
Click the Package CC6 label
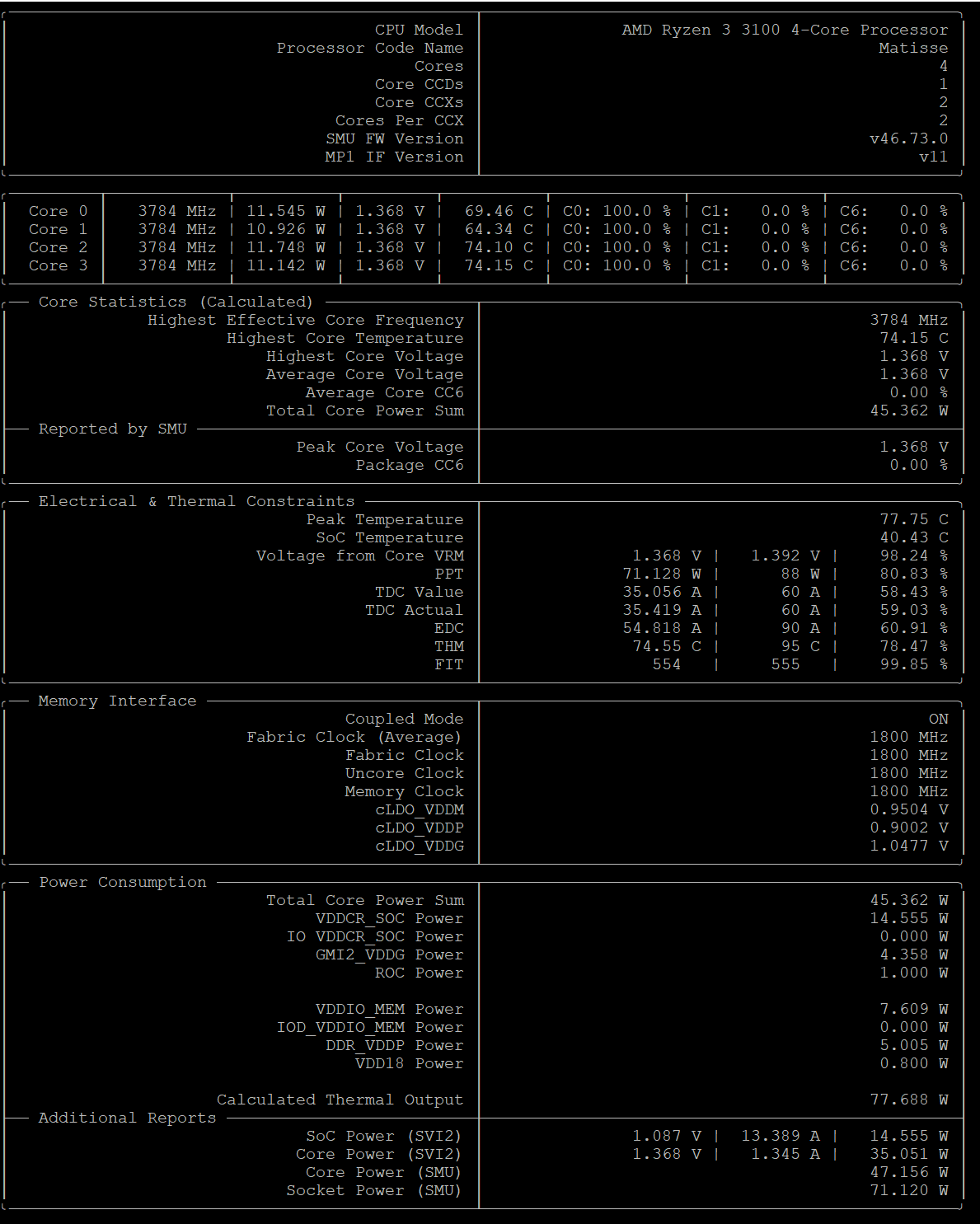point(409,465)
